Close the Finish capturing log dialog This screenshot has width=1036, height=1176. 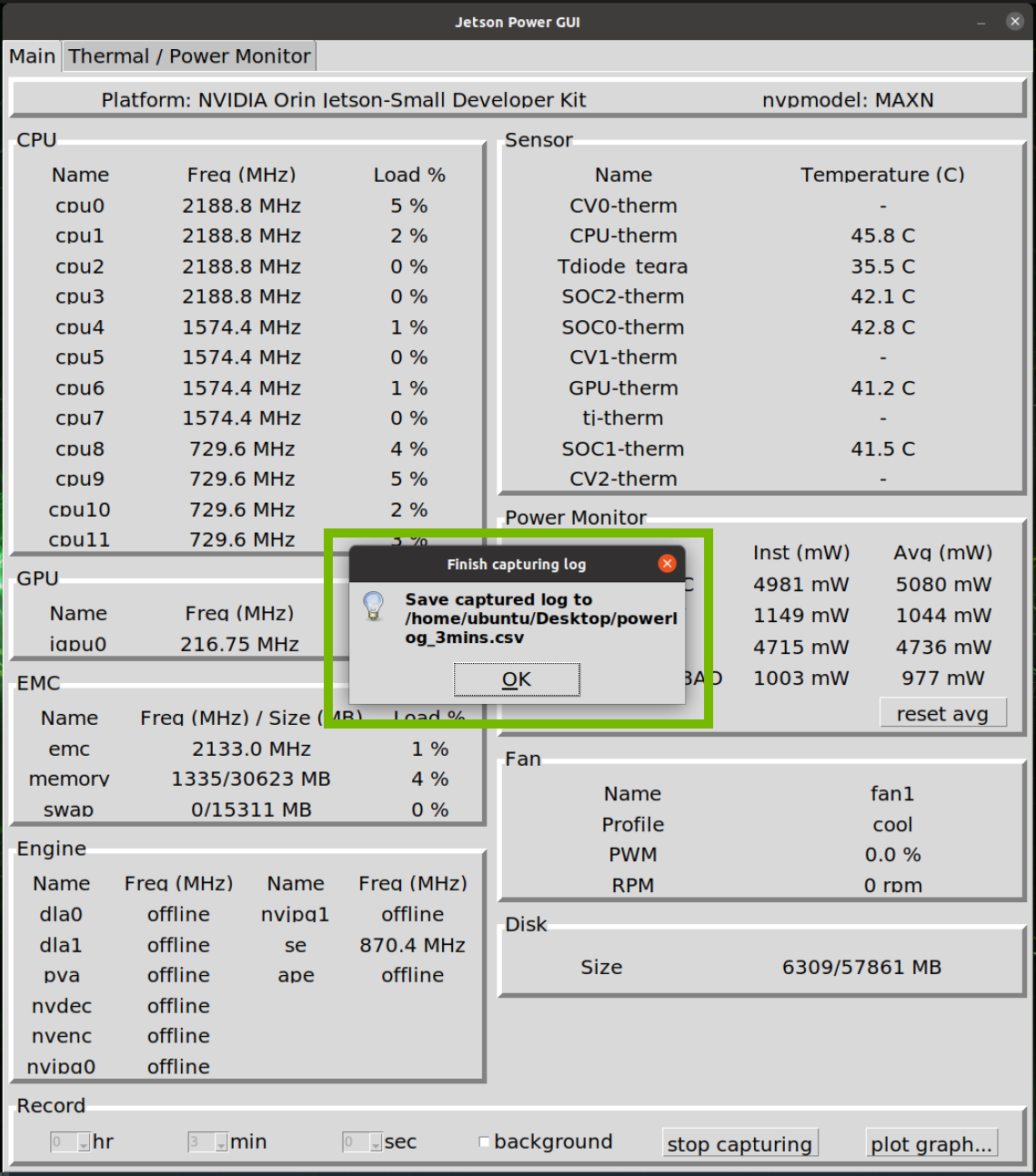coord(667,563)
